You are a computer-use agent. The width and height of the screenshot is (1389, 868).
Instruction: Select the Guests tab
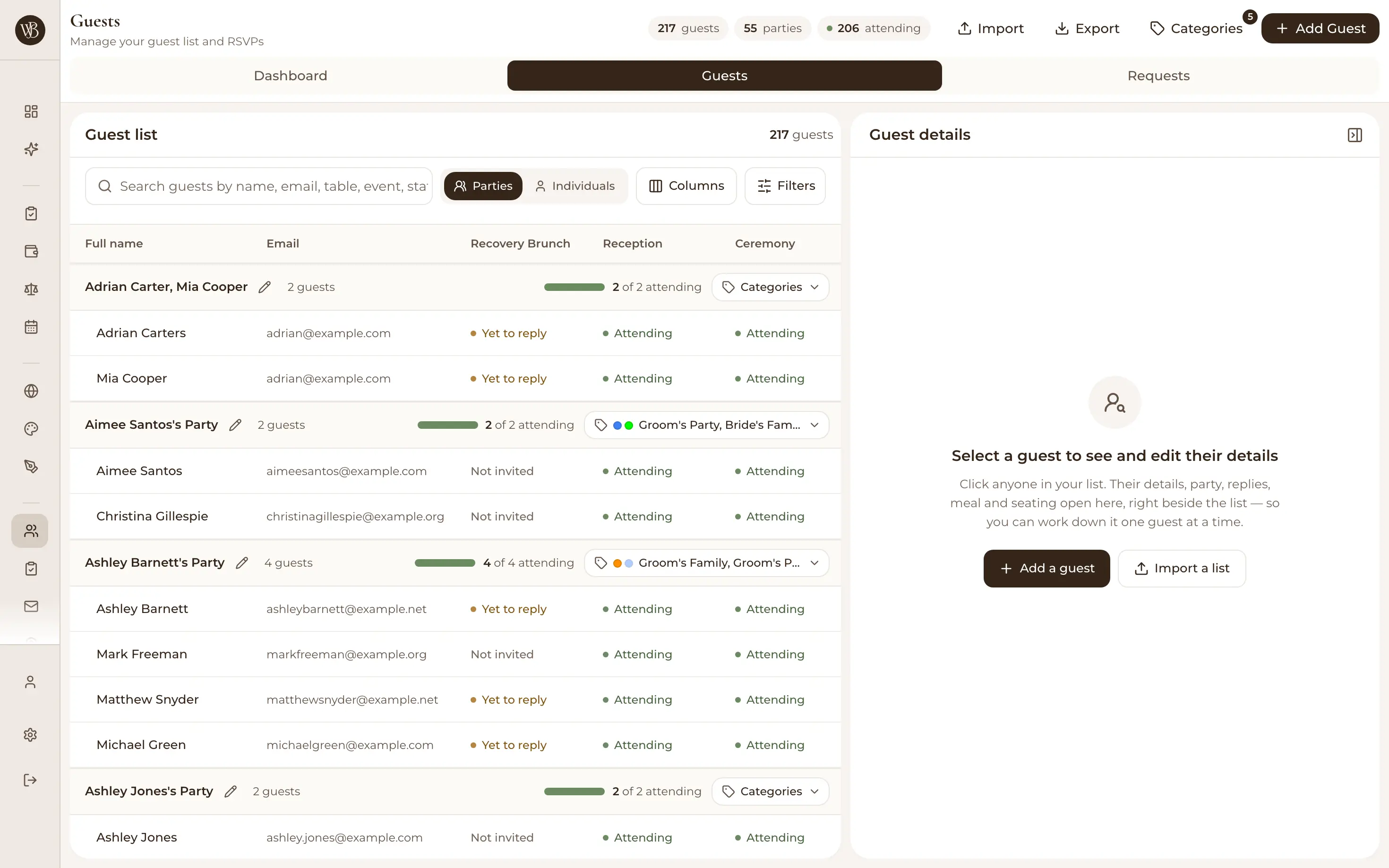point(724,76)
